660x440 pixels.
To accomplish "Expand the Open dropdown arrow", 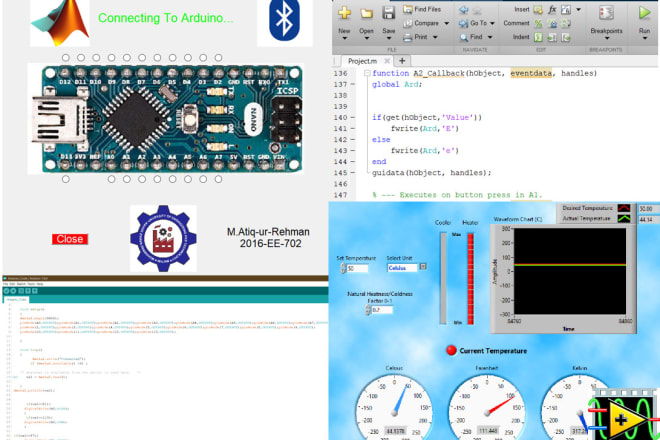I will (366, 39).
